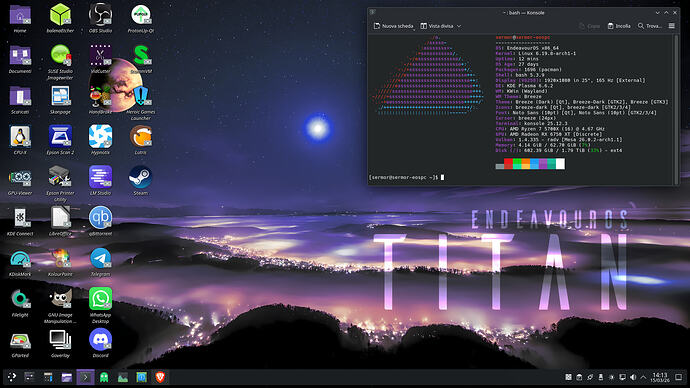Click the white color block in terminal

[x=560, y=164]
